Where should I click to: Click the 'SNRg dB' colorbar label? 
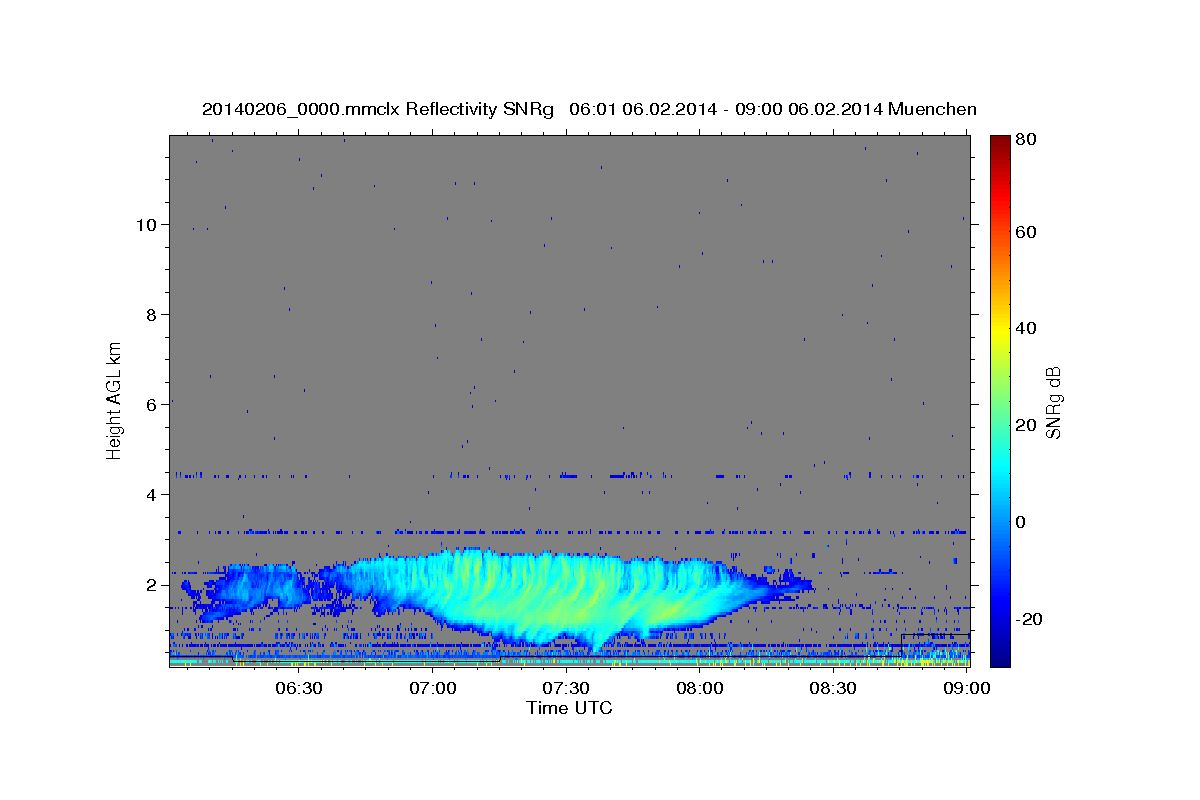coord(1052,403)
